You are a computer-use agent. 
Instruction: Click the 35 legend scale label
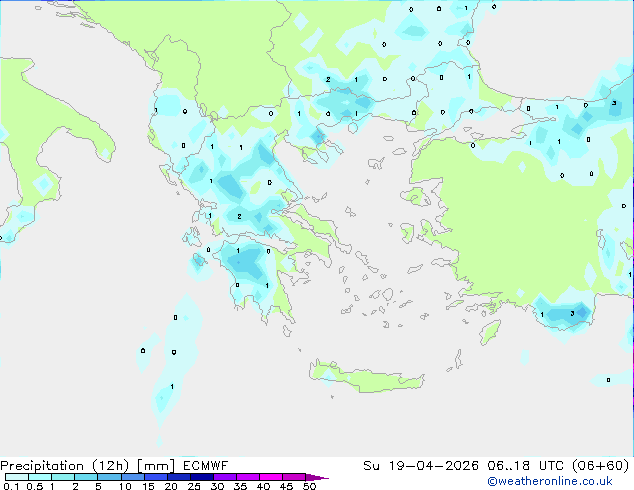point(240,486)
